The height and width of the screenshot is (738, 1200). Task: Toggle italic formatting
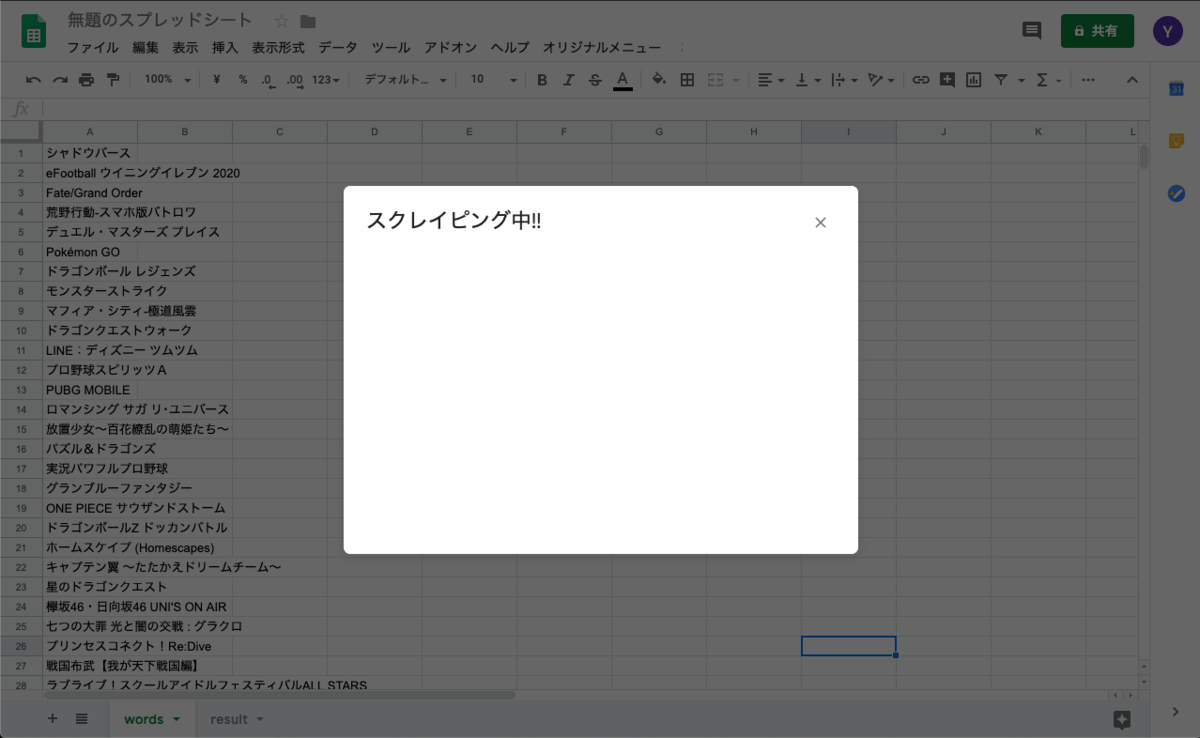point(569,80)
